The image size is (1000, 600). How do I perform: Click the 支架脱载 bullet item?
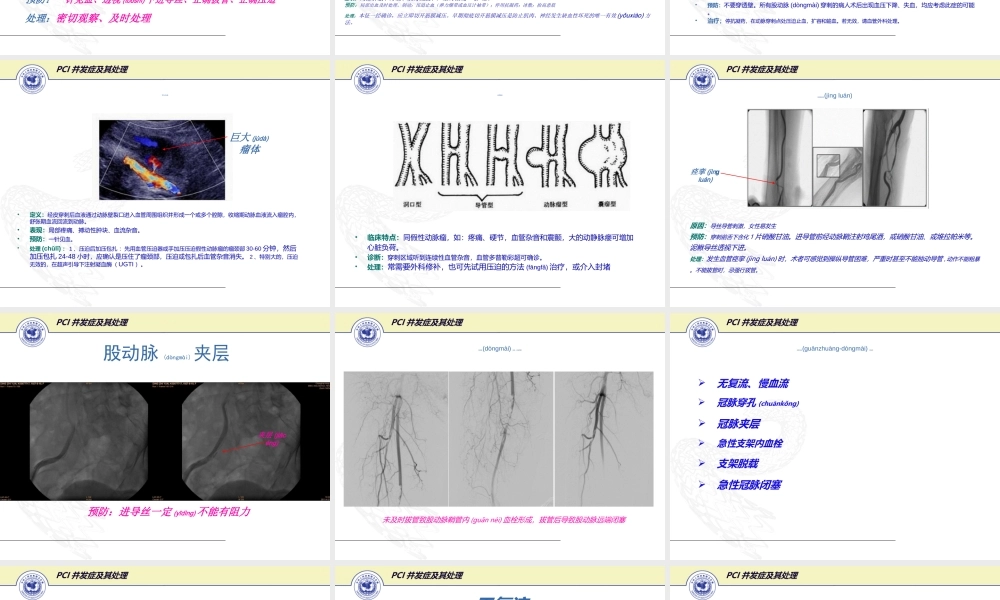(x=739, y=464)
